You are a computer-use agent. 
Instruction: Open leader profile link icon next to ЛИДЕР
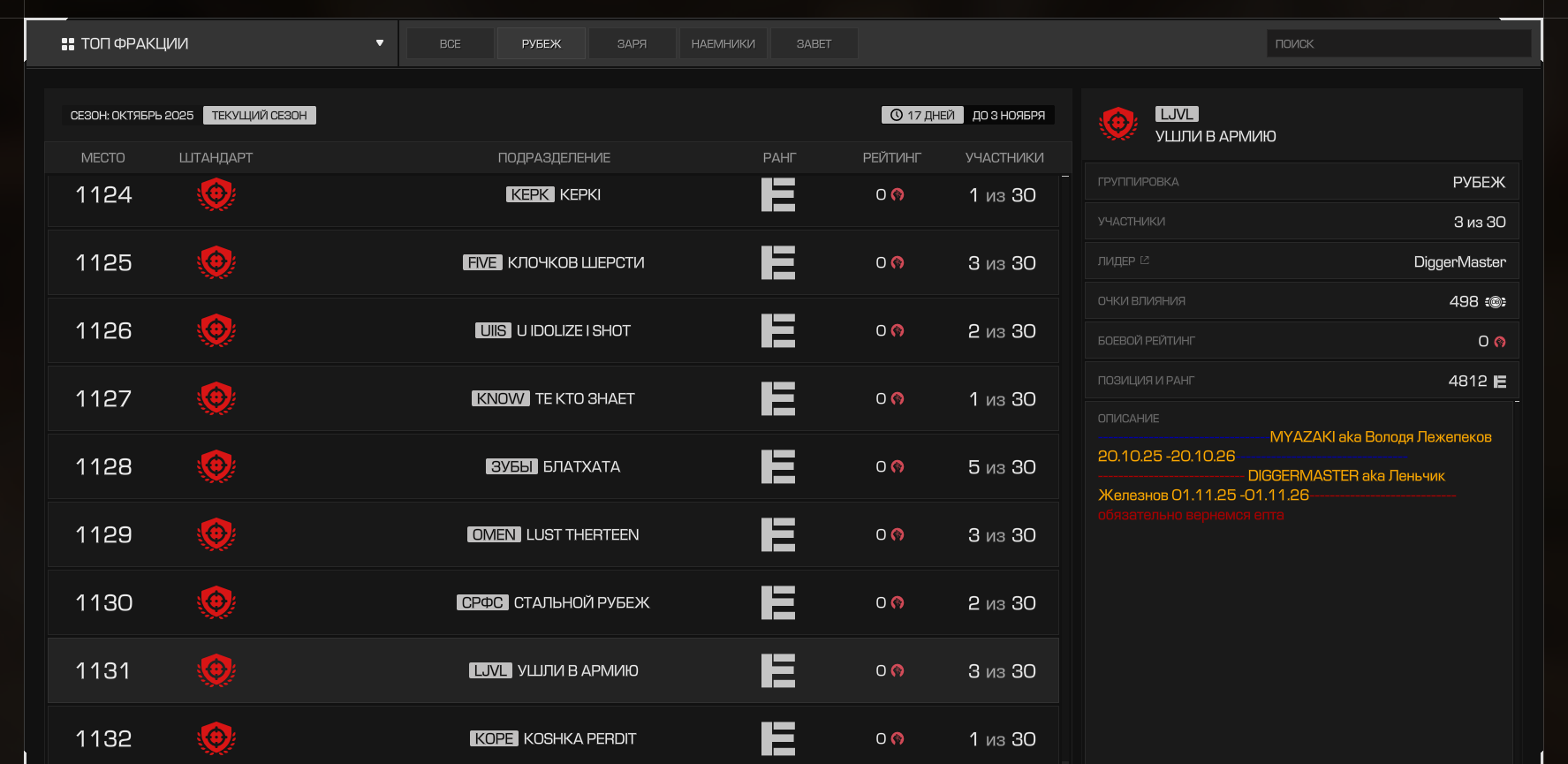(x=1145, y=261)
